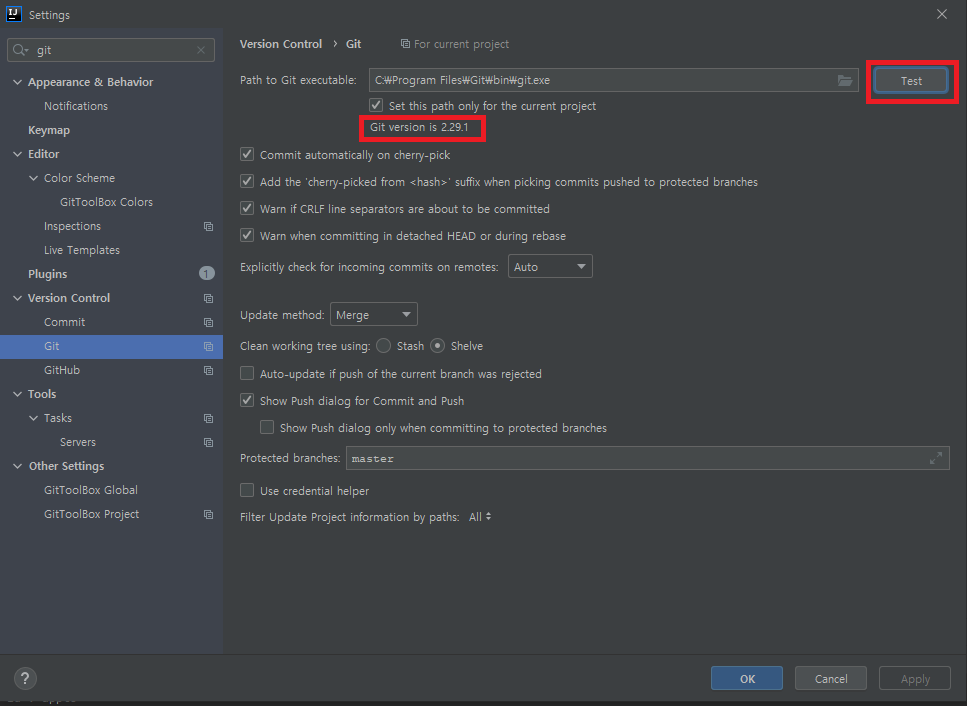Screen dimensions: 967x706
Task: Click the 'Git version is 2.29.1' text
Action: (419, 127)
